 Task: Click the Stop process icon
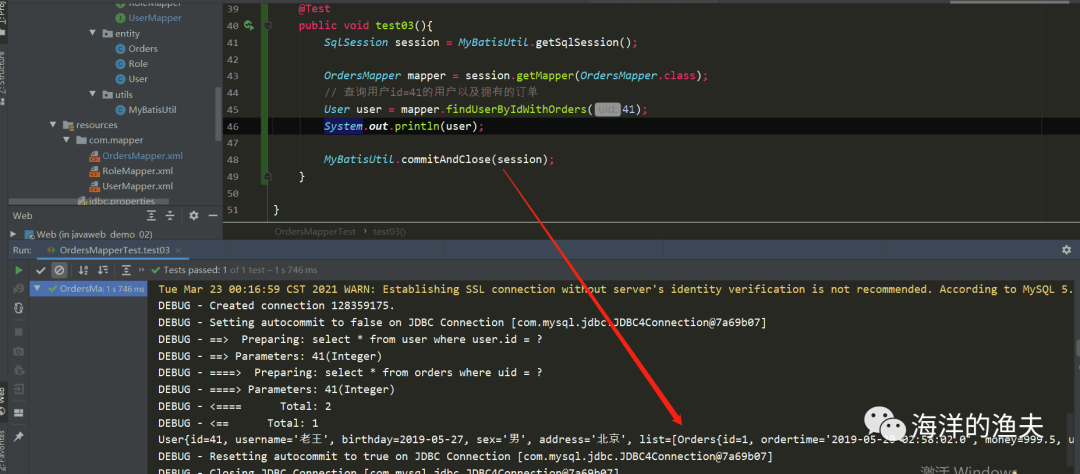pyautogui.click(x=19, y=332)
